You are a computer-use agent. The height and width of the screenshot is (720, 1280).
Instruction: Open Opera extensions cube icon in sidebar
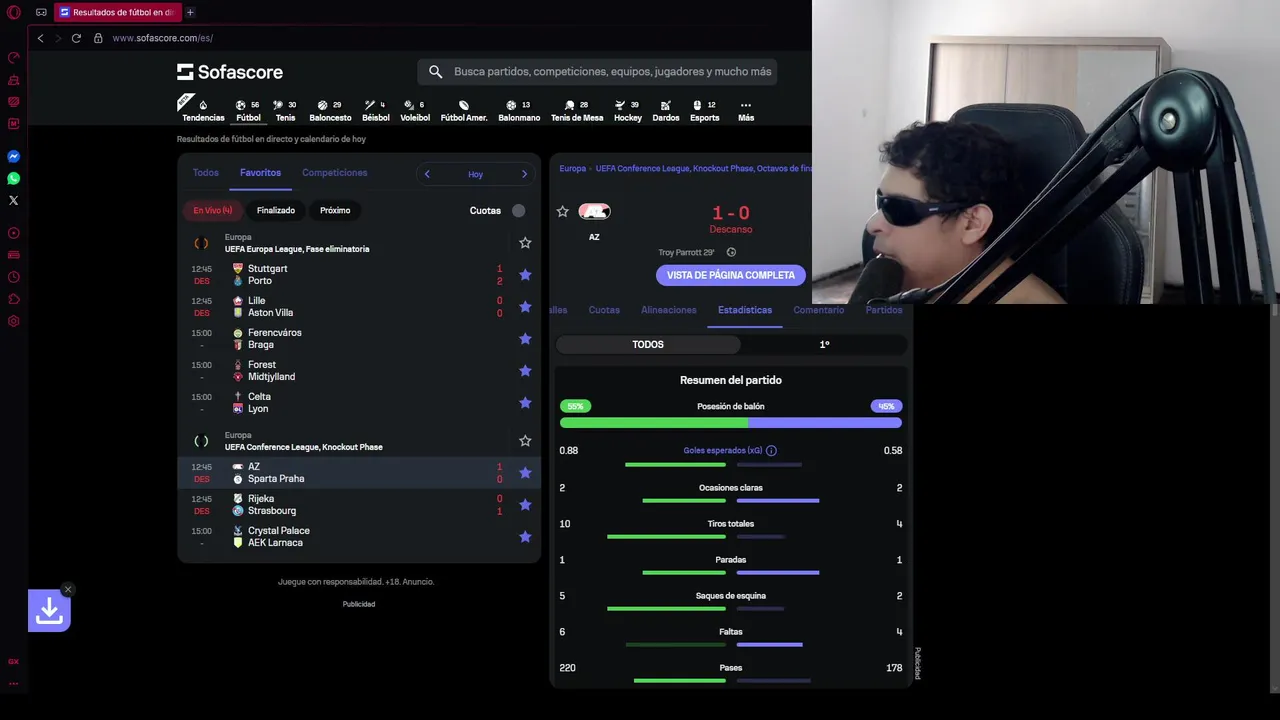coord(14,299)
